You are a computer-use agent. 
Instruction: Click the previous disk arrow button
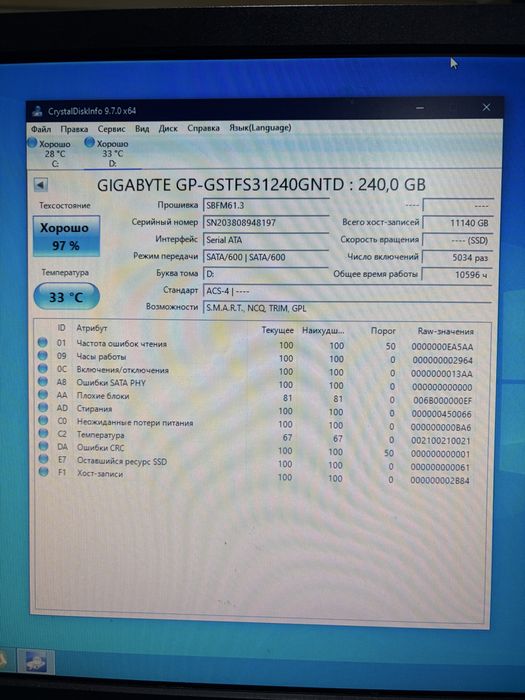coord(41,185)
